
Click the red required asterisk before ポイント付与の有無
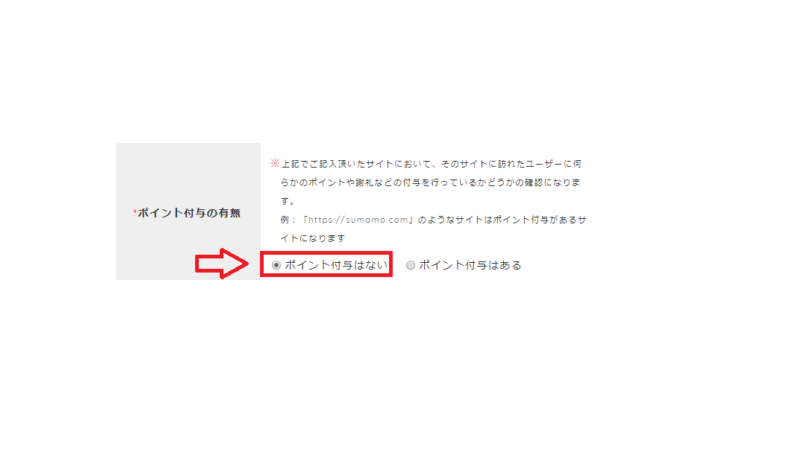pos(135,212)
